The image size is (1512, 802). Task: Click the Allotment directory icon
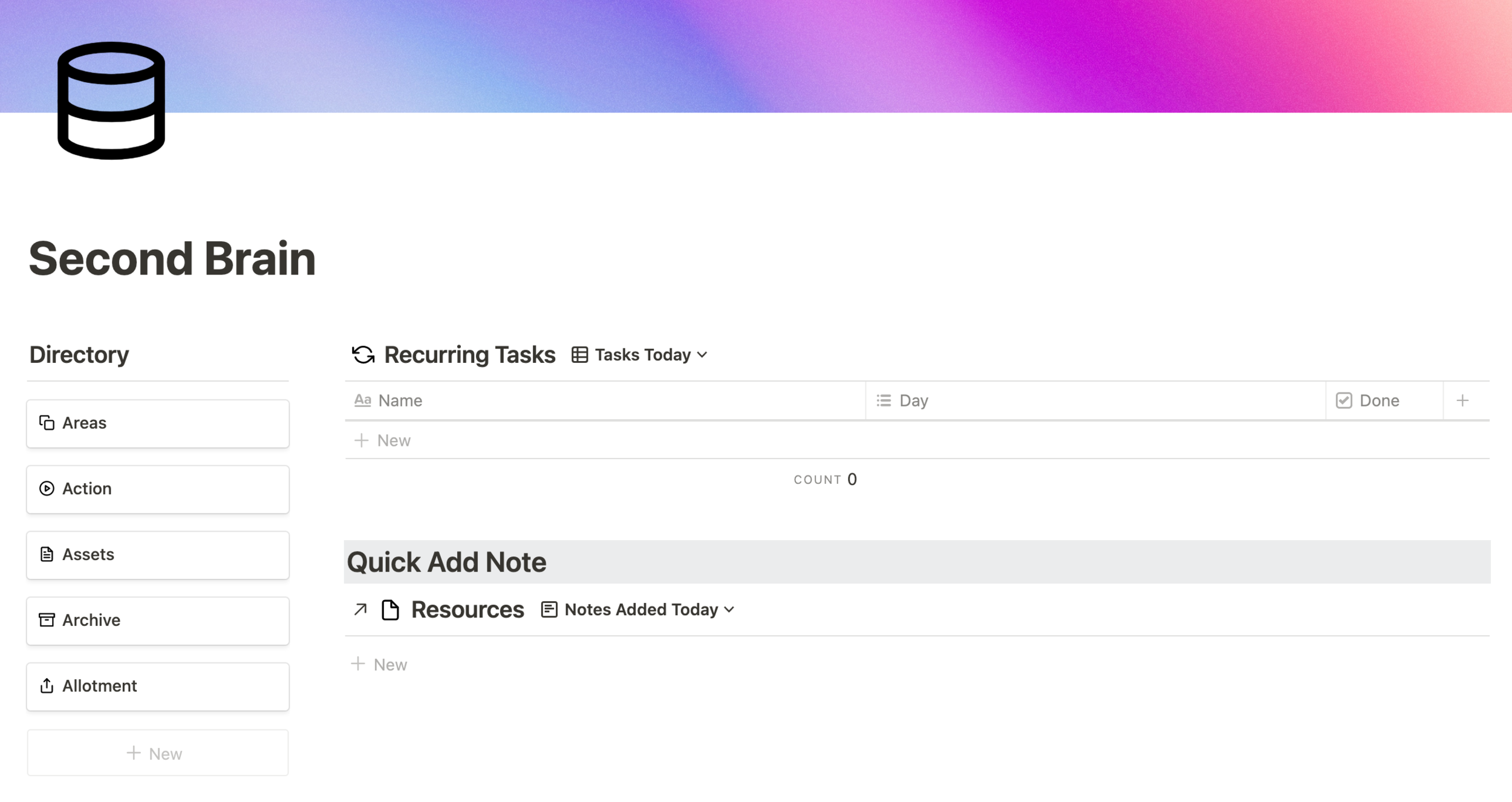point(47,685)
